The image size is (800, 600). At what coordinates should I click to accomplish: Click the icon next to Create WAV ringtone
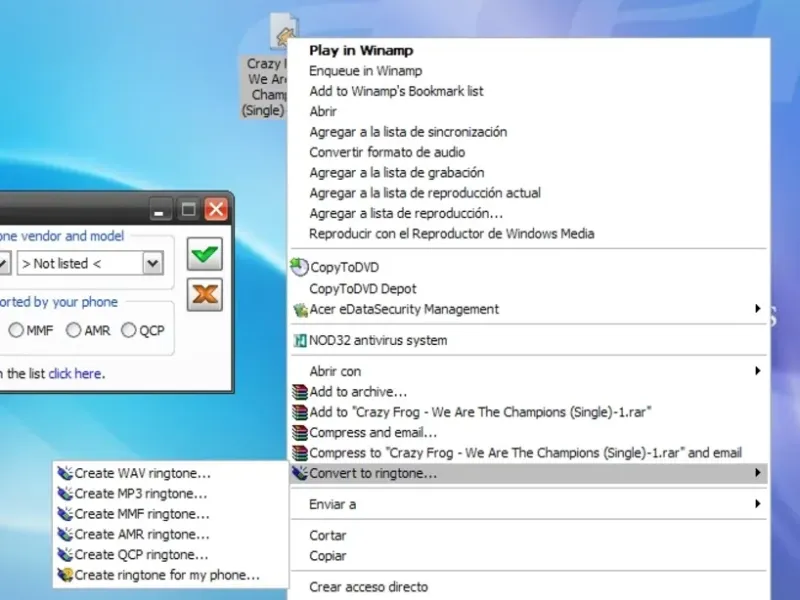[x=65, y=473]
